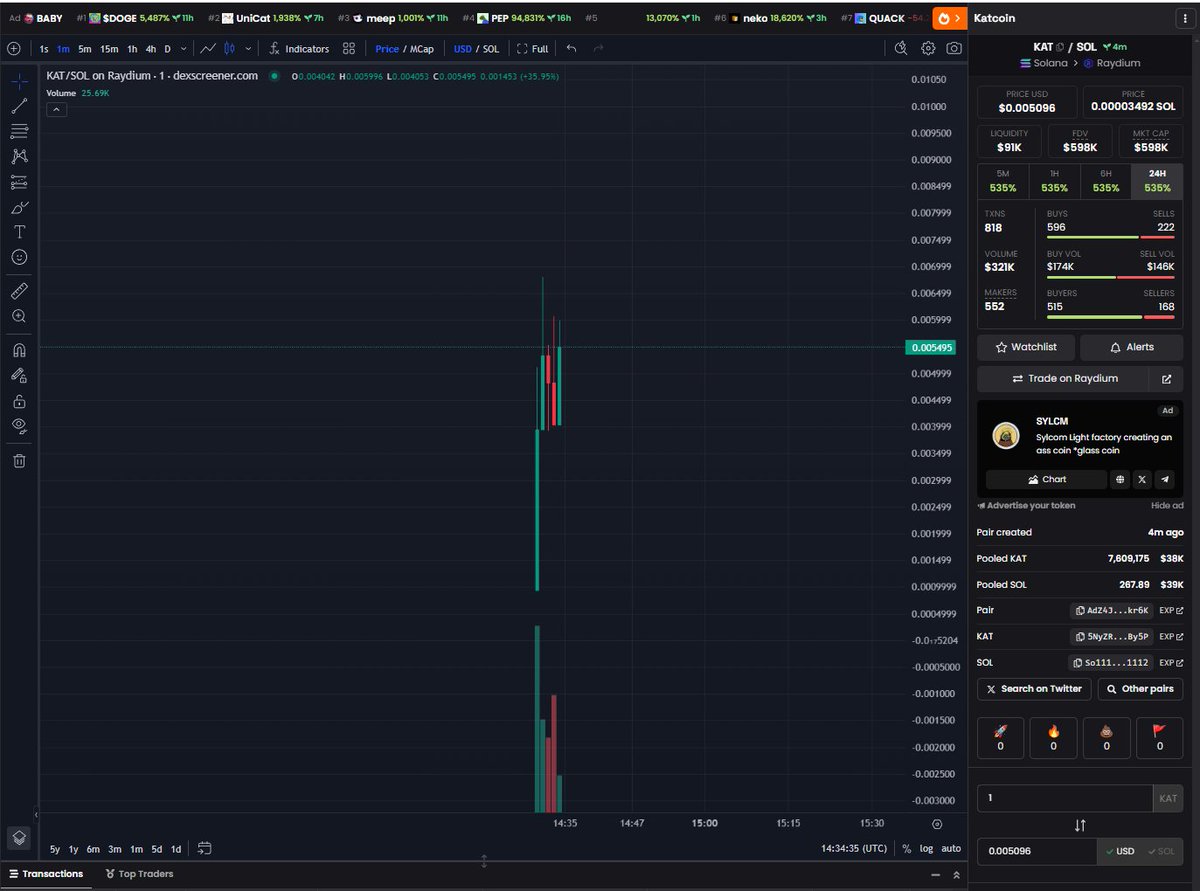This screenshot has height=891, width=1200.
Task: Hide all drawings with eye icon
Action: pyautogui.click(x=19, y=426)
